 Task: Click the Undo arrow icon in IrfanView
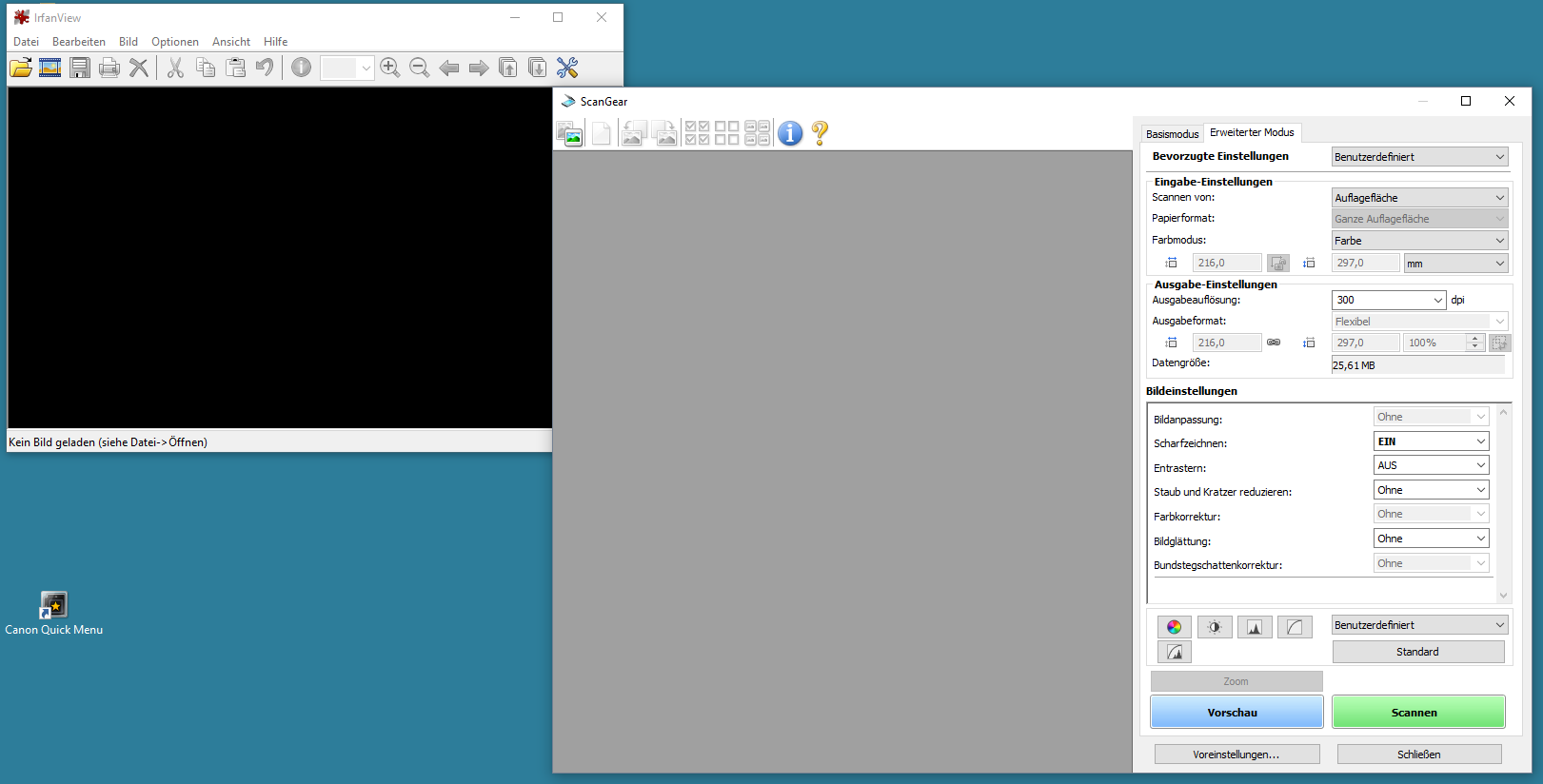coord(265,68)
